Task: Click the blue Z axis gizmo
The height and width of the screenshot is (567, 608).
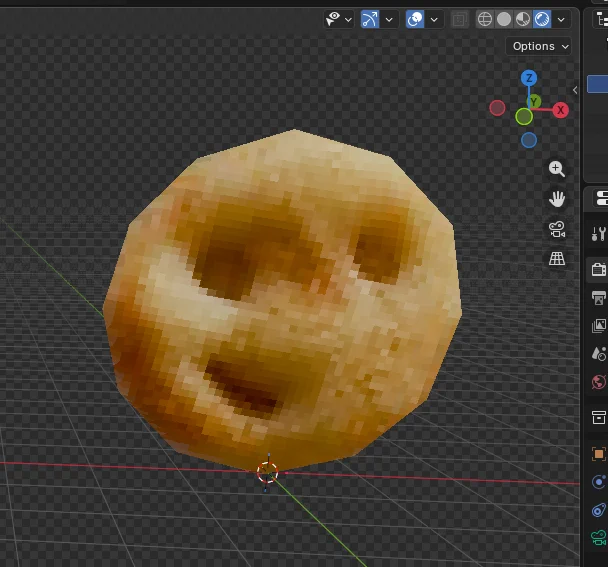Action: pyautogui.click(x=529, y=78)
